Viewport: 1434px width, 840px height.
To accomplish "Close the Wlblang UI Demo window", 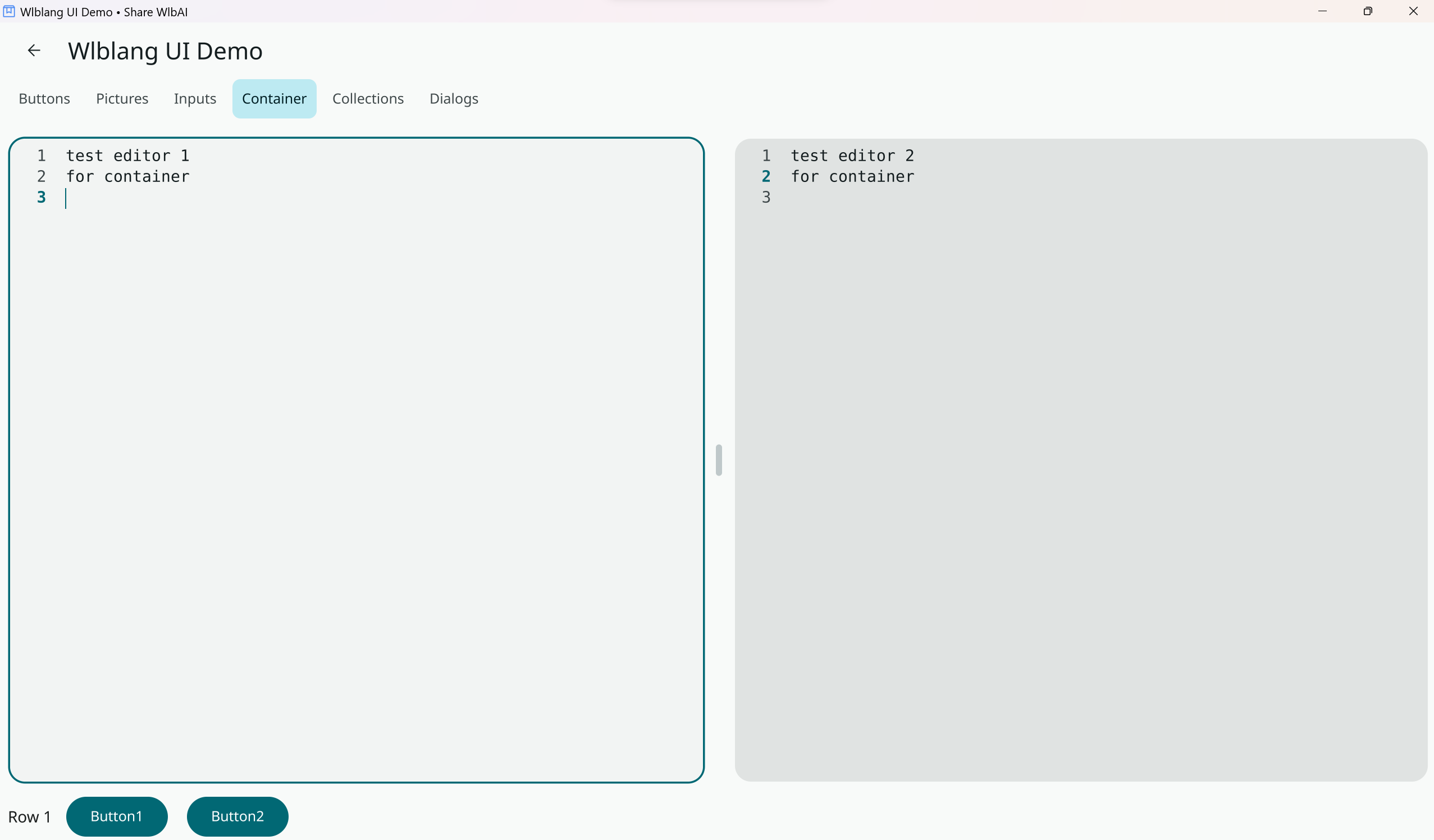I will pos(1413,11).
